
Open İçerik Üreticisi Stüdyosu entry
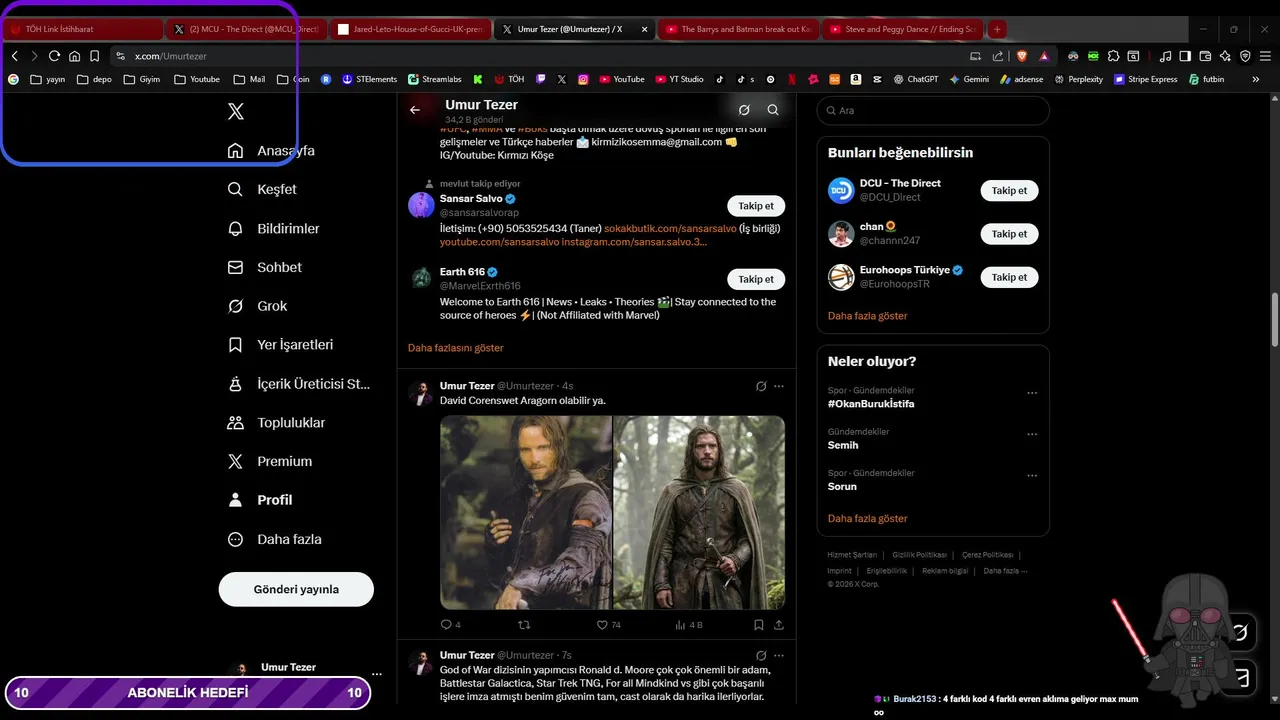299,383
